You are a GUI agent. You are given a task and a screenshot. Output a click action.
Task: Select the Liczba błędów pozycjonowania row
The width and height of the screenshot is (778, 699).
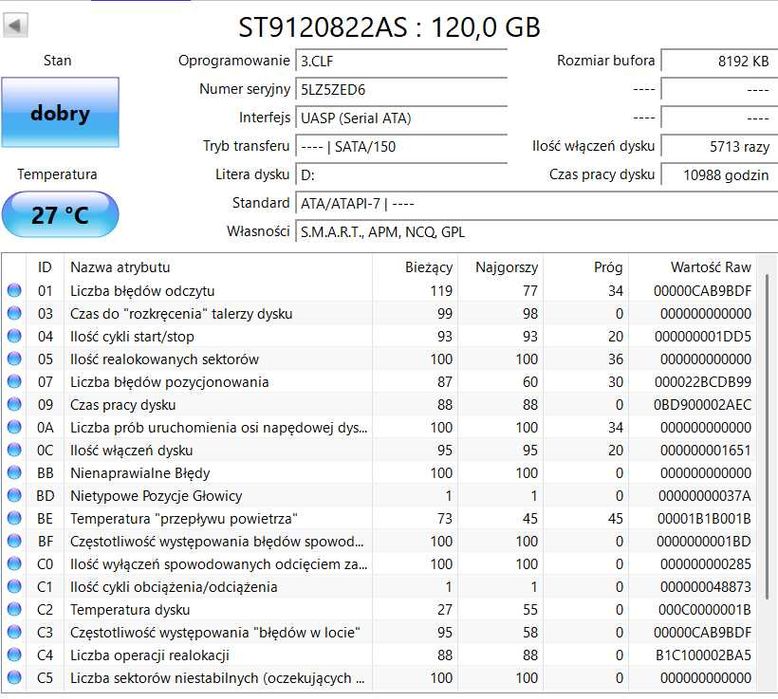[379, 381]
